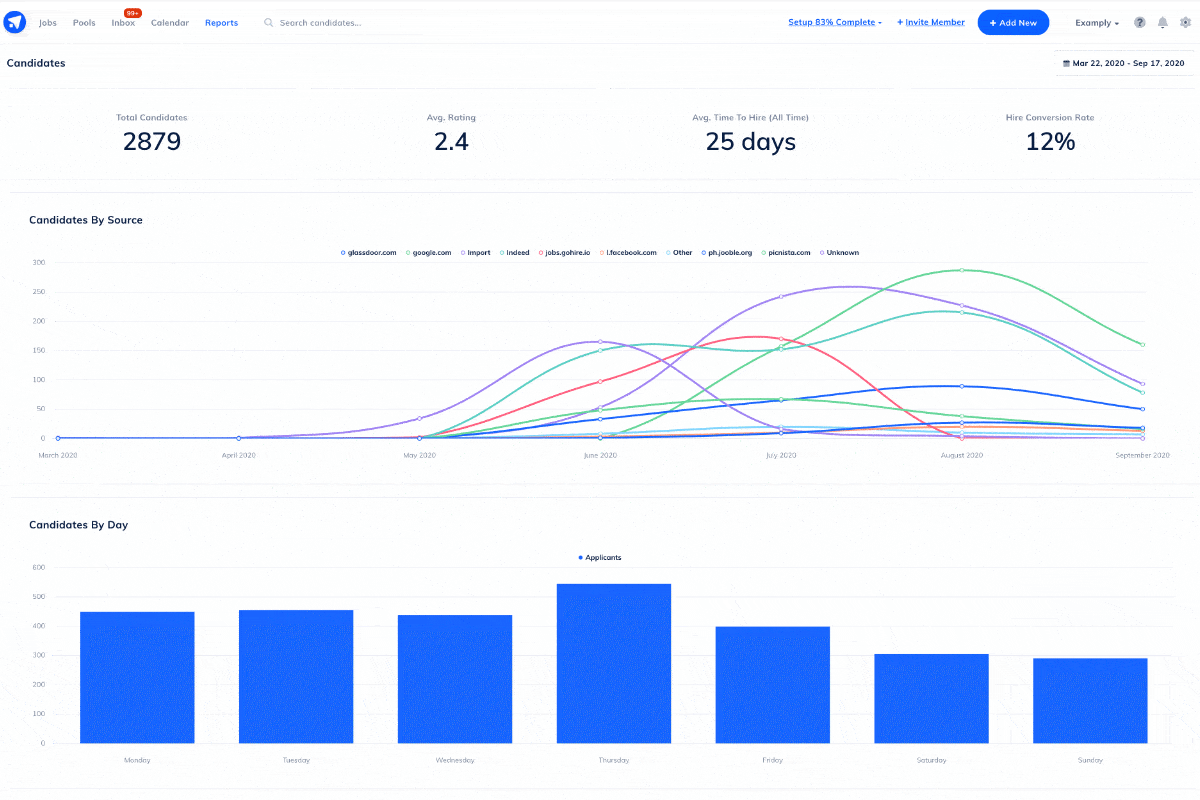Expand the Mar 22 - Sep 17 date range selector
The width and height of the screenshot is (1200, 800).
(1124, 62)
